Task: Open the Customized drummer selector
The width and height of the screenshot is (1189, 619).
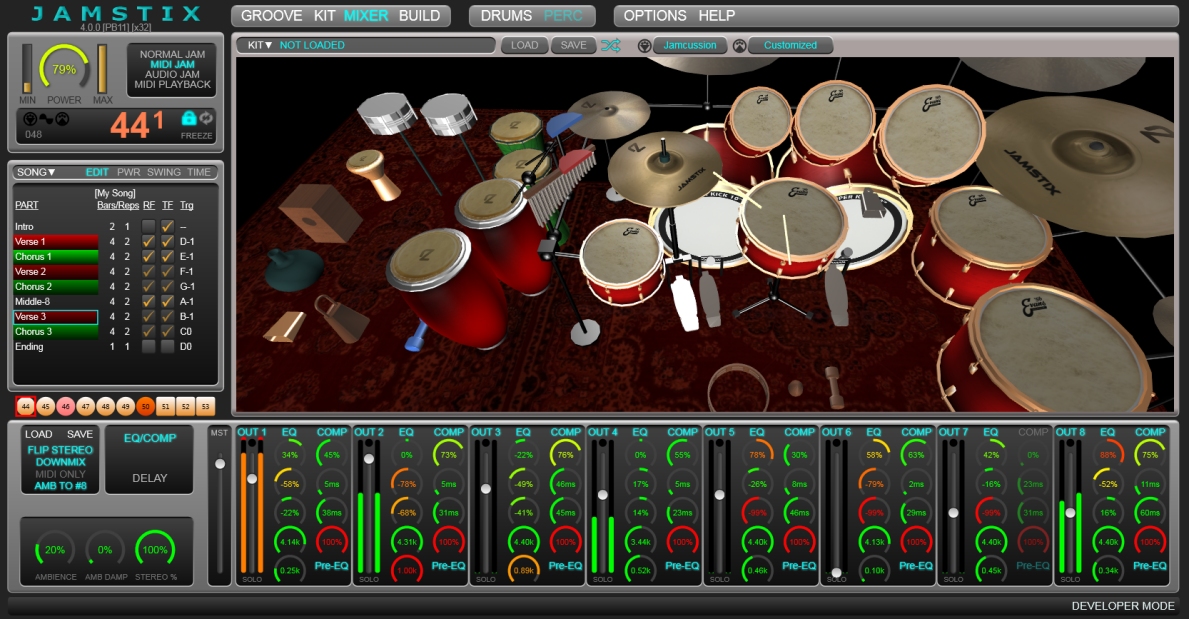Action: pos(790,46)
